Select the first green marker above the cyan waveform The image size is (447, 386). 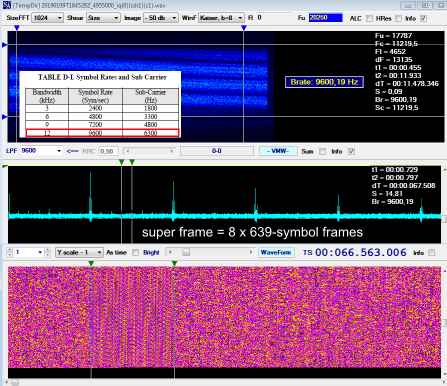[121, 162]
